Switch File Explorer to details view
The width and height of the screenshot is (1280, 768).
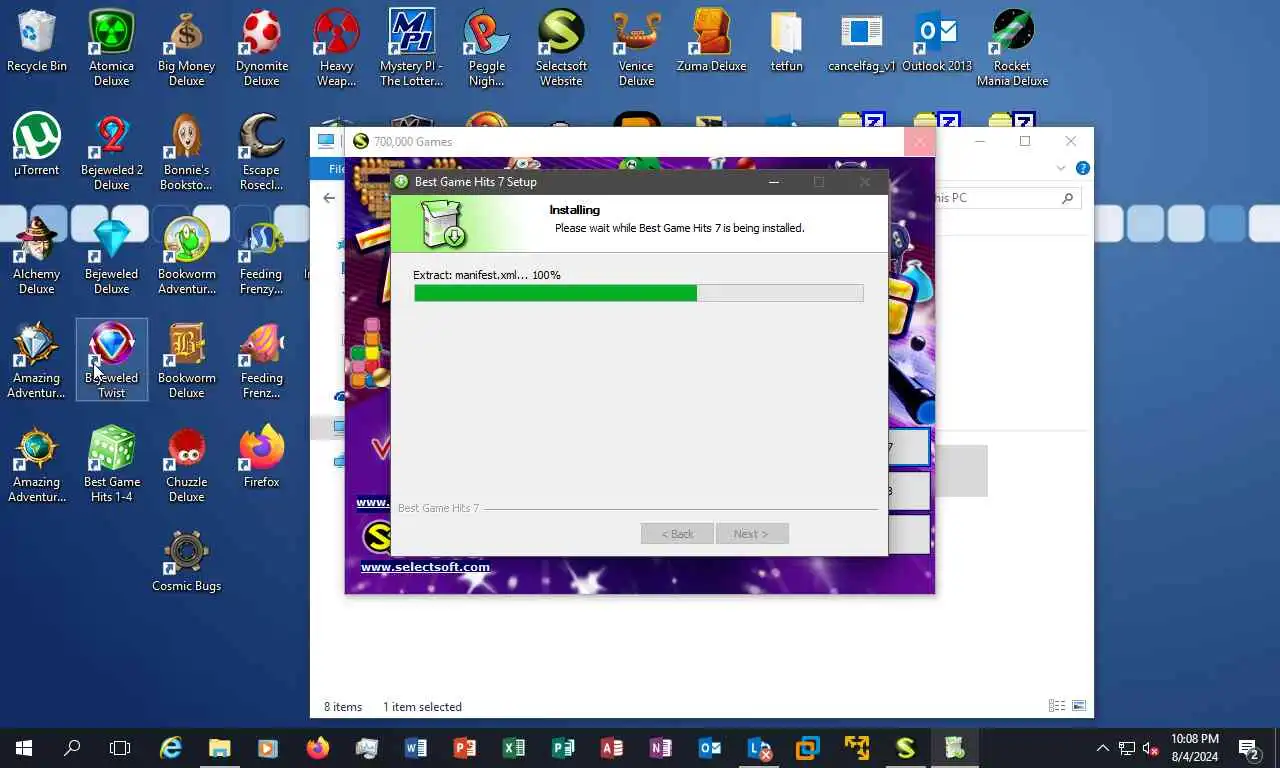coord(1056,706)
